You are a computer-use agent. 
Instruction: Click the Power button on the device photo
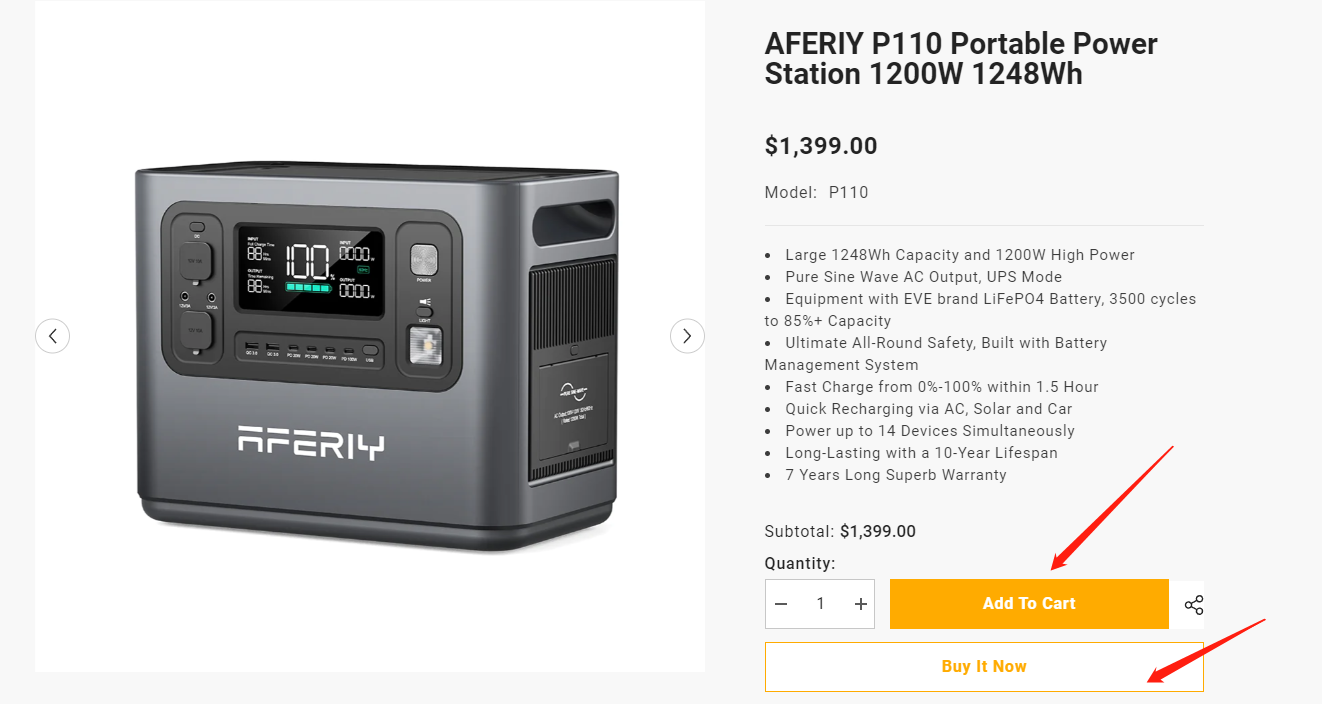coord(424,262)
